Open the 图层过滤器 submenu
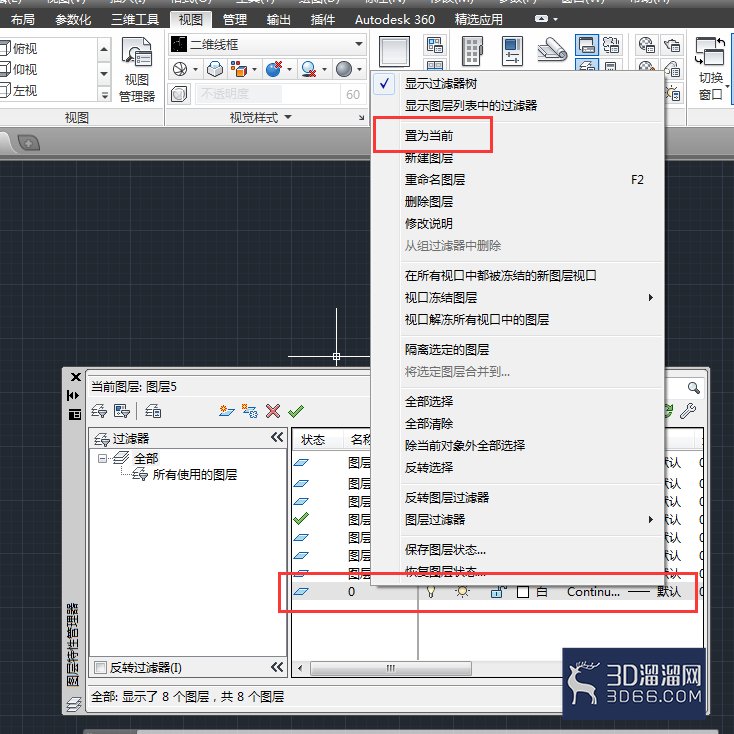The height and width of the screenshot is (734, 734). (x=518, y=520)
